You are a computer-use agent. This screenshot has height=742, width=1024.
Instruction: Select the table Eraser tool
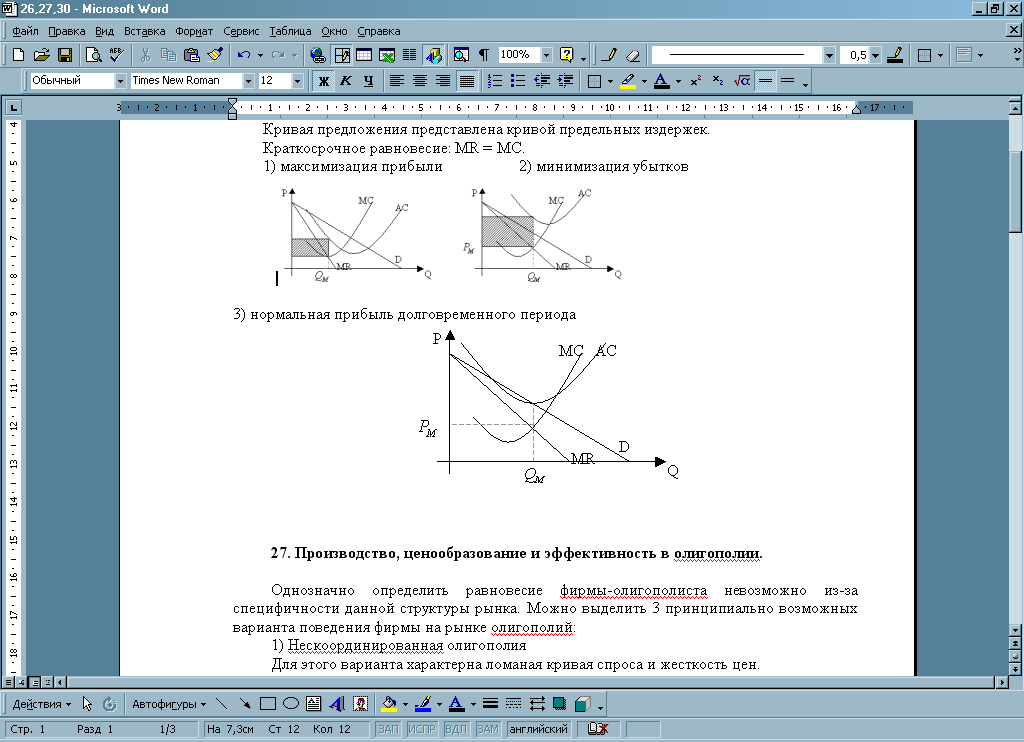632,55
